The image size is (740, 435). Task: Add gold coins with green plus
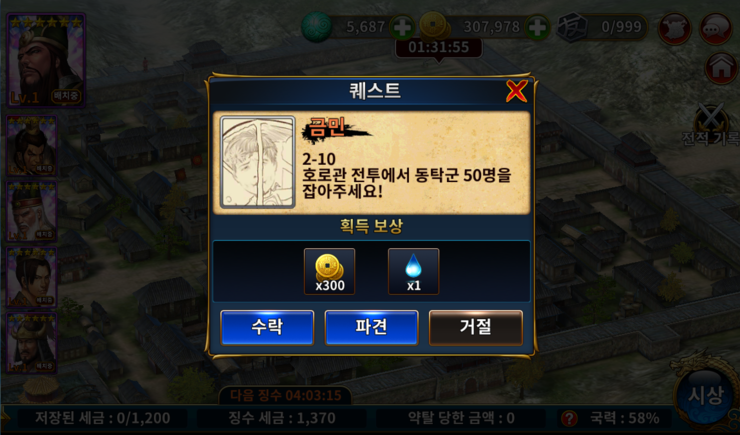(x=537, y=27)
